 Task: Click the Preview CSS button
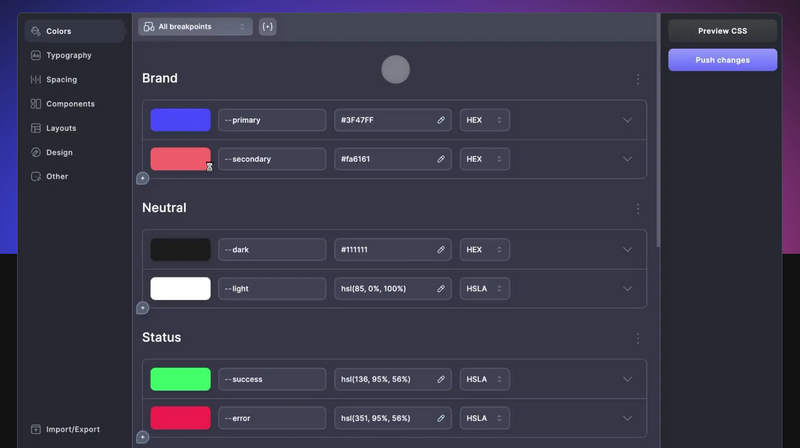722,31
